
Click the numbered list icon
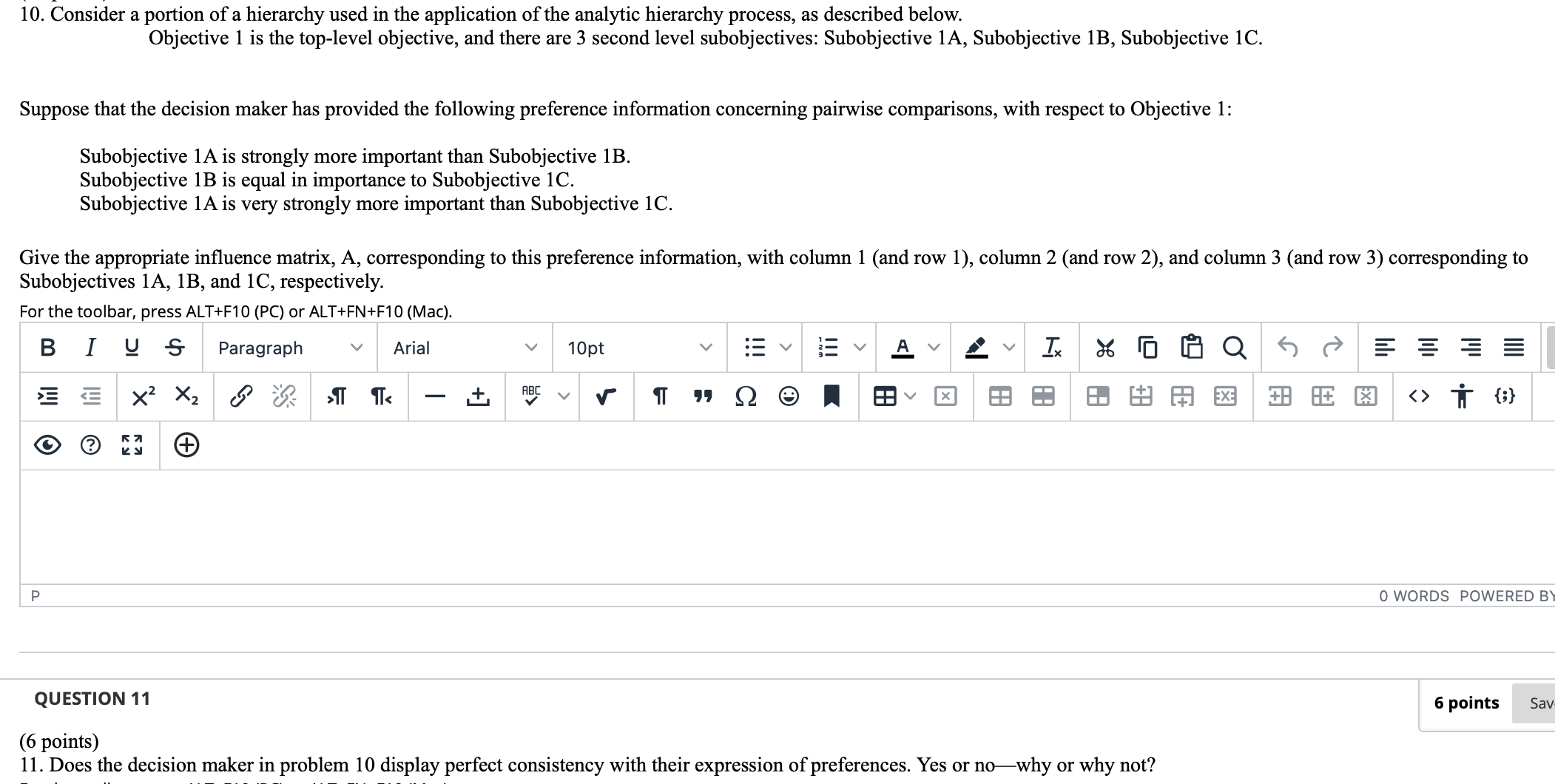pyautogui.click(x=828, y=348)
